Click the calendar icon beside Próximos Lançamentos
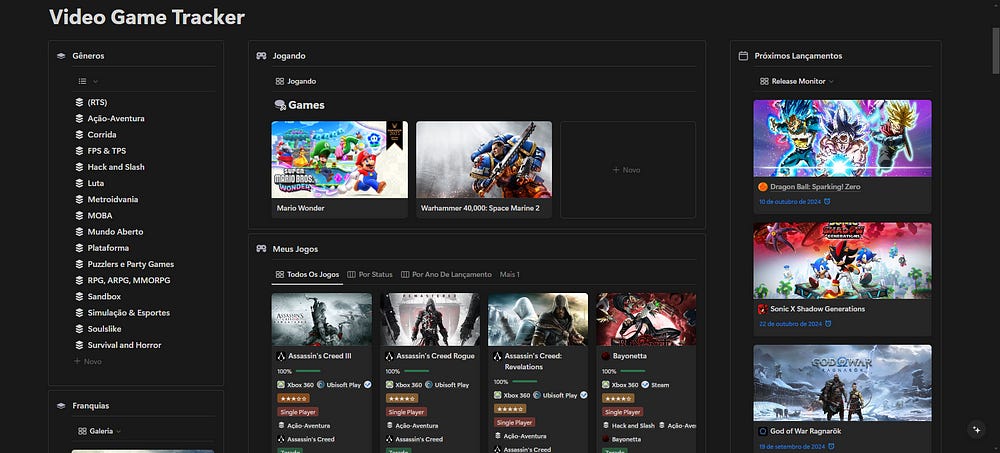This screenshot has width=1000, height=453. pyautogui.click(x=743, y=56)
